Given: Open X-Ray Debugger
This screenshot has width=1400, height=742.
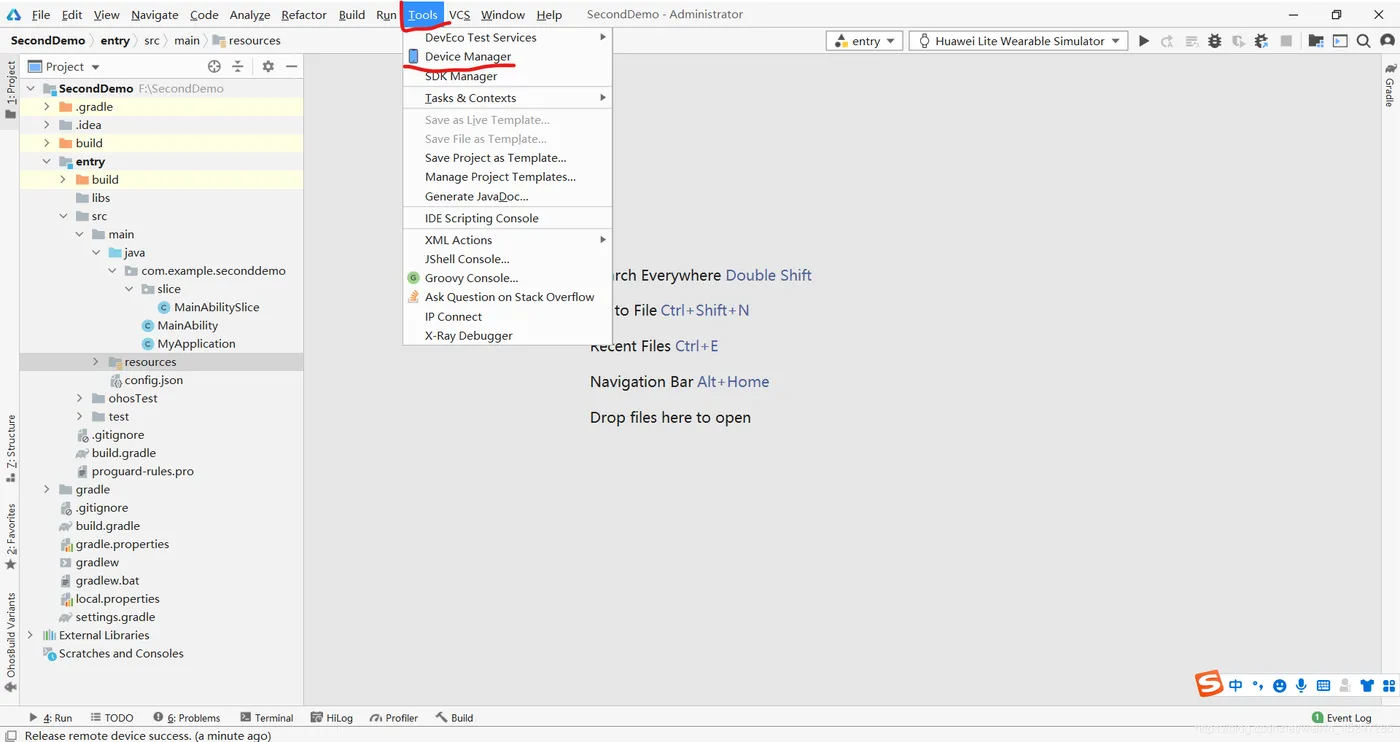Looking at the screenshot, I should (507, 336).
